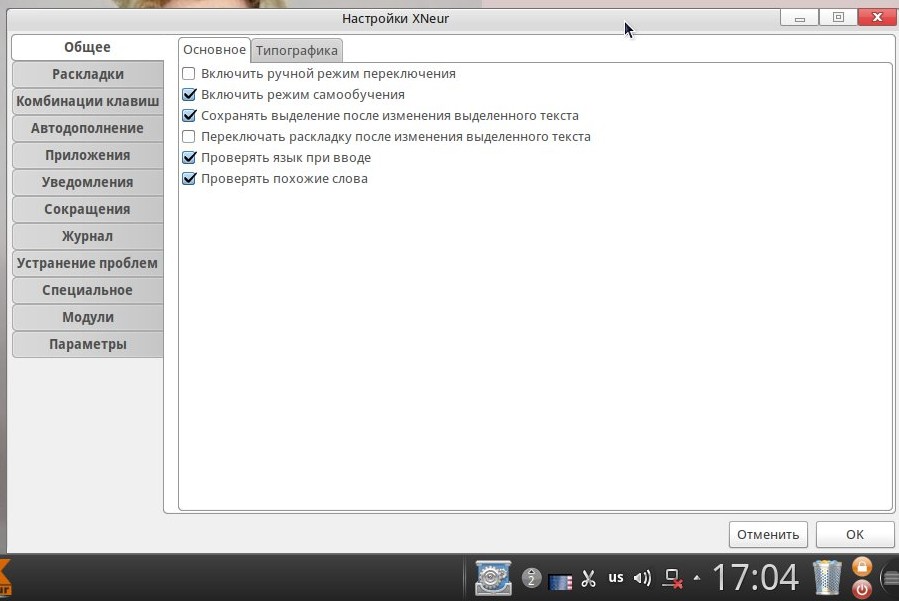The height and width of the screenshot is (601, 899).
Task: Close the Настройки XNeur window
Action: click(x=877, y=18)
